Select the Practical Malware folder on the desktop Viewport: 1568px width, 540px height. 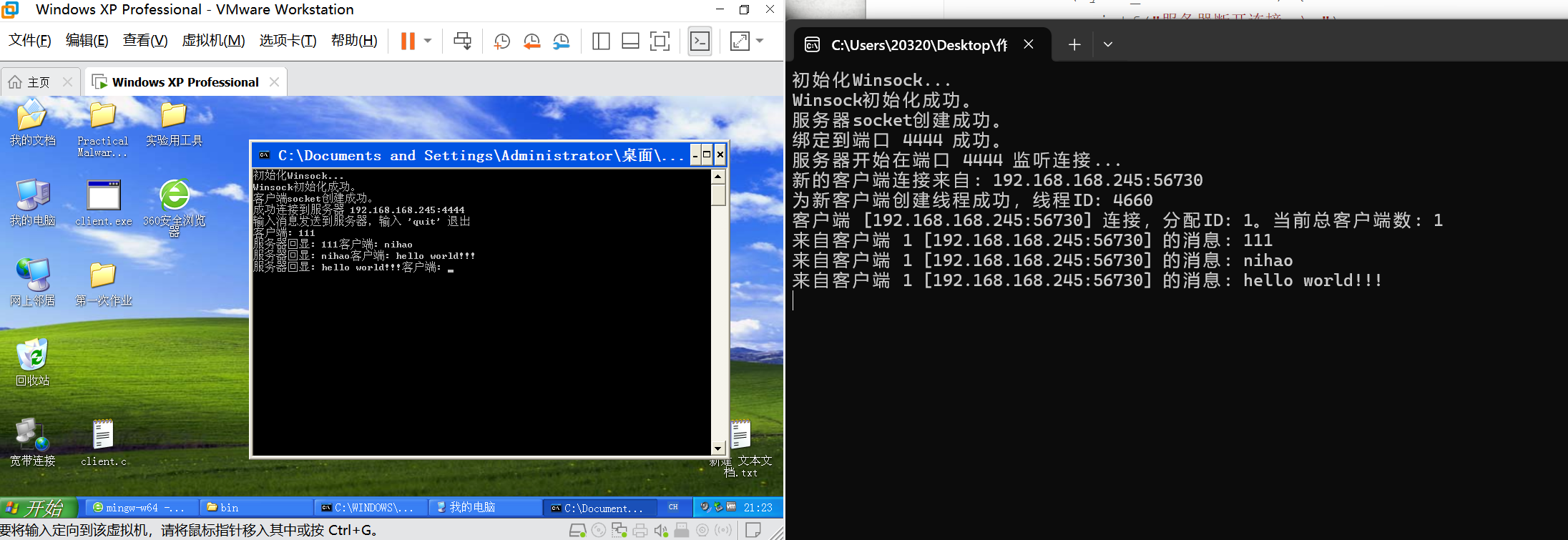click(x=103, y=129)
